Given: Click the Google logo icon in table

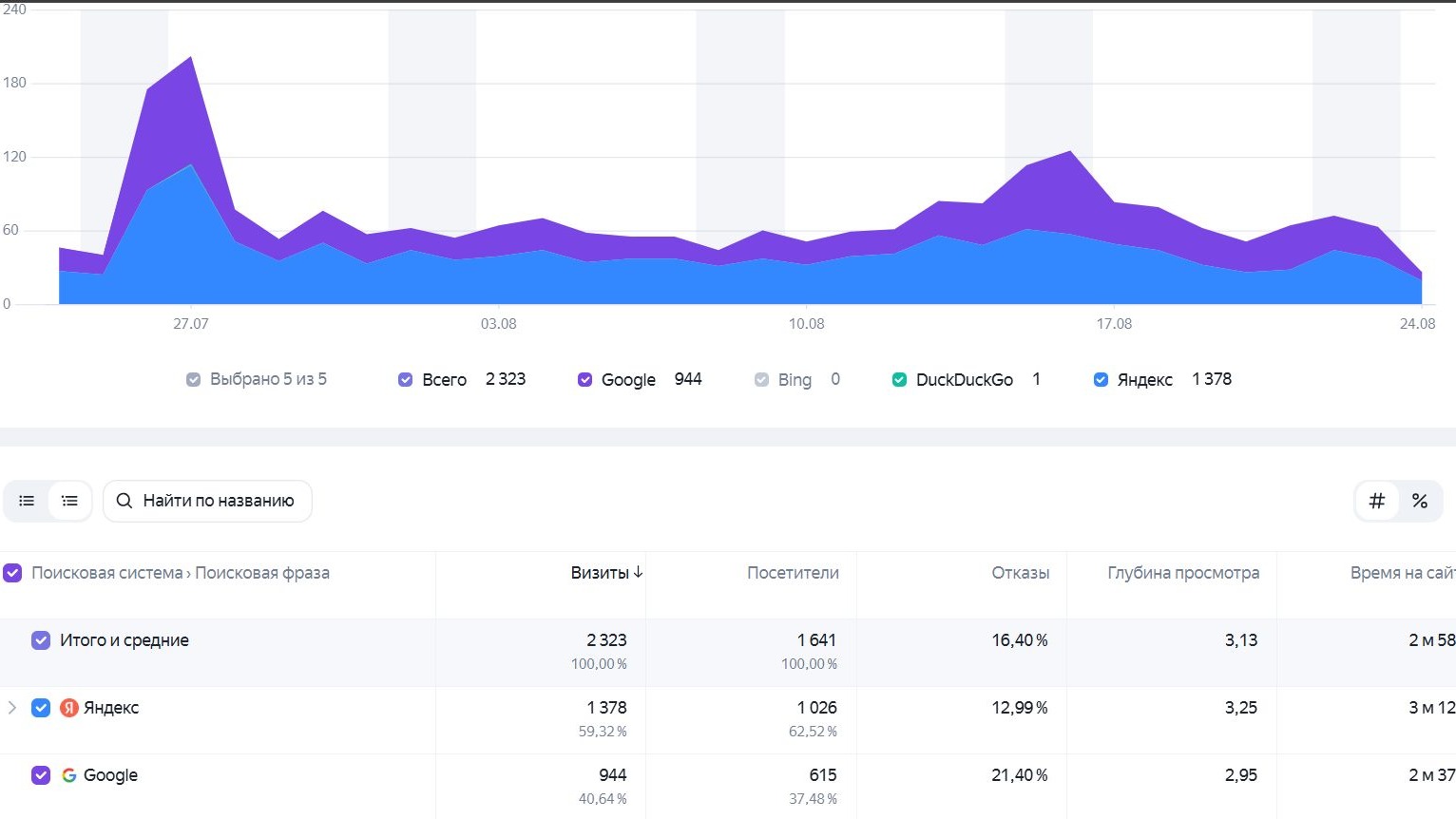Looking at the screenshot, I should pos(69,775).
